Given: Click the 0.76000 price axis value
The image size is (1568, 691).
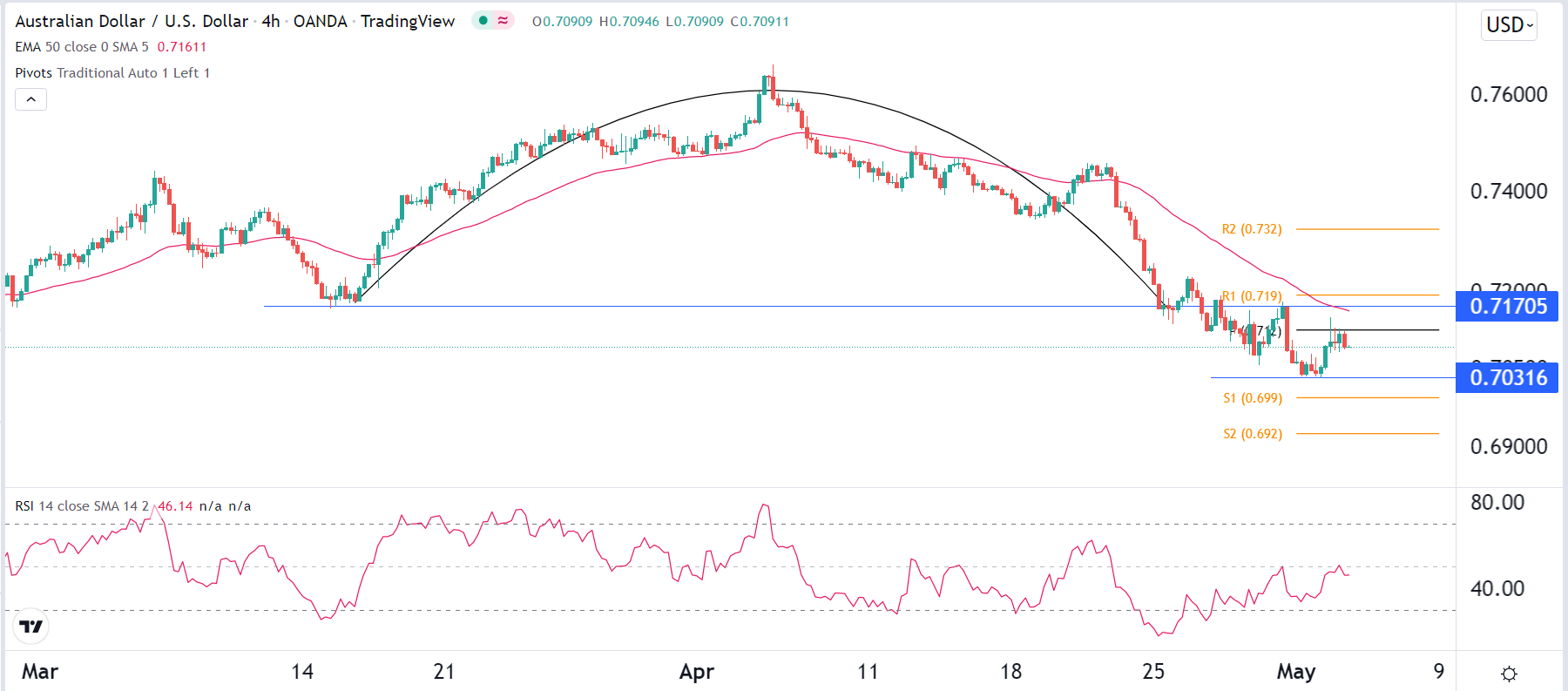Looking at the screenshot, I should (x=1509, y=94).
